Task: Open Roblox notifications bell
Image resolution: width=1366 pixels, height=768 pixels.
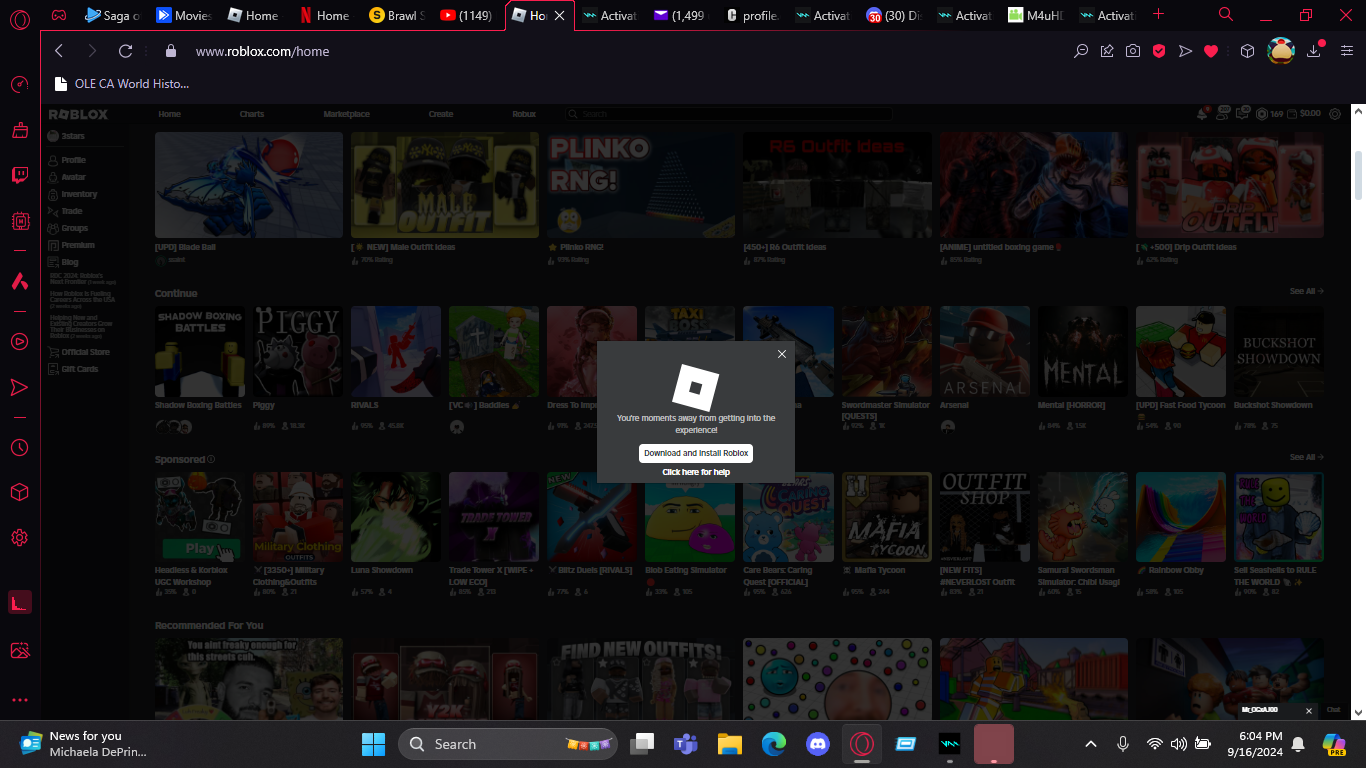Action: pyautogui.click(x=1203, y=114)
